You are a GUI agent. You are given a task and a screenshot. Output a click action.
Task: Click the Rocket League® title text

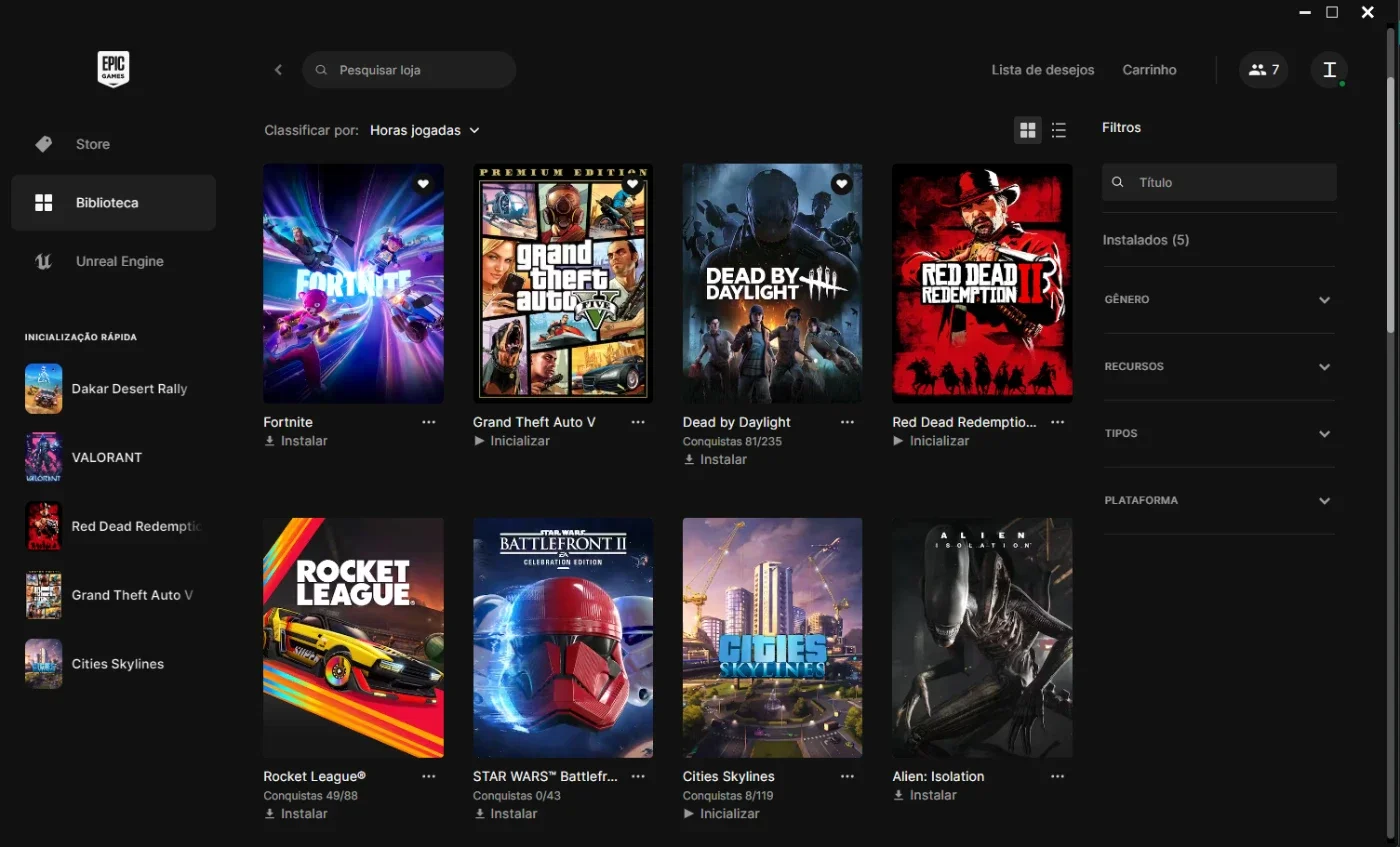click(314, 776)
